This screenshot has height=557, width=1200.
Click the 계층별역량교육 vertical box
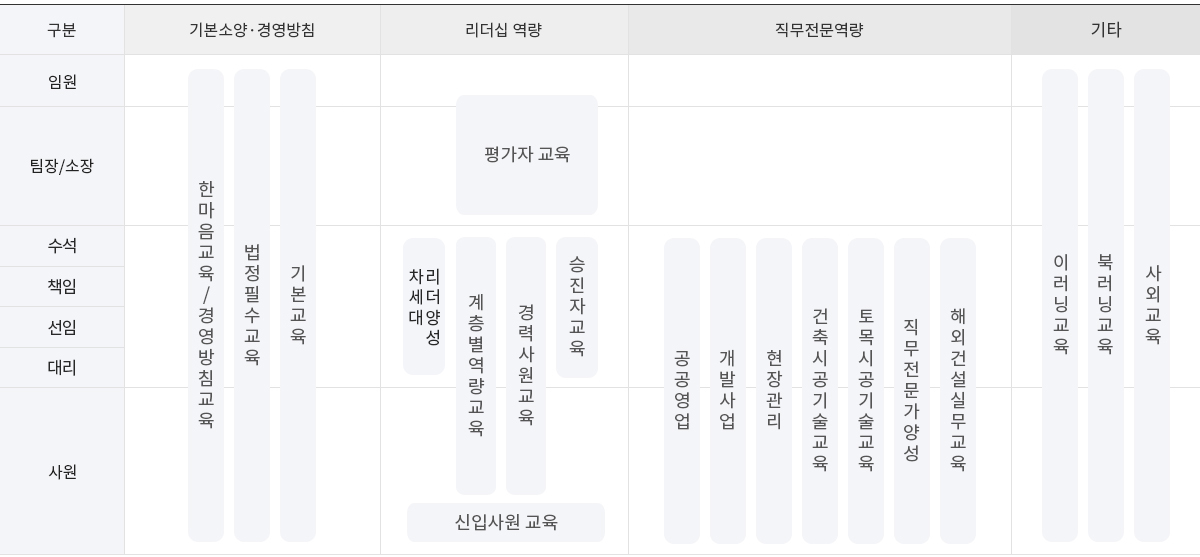pos(476,365)
